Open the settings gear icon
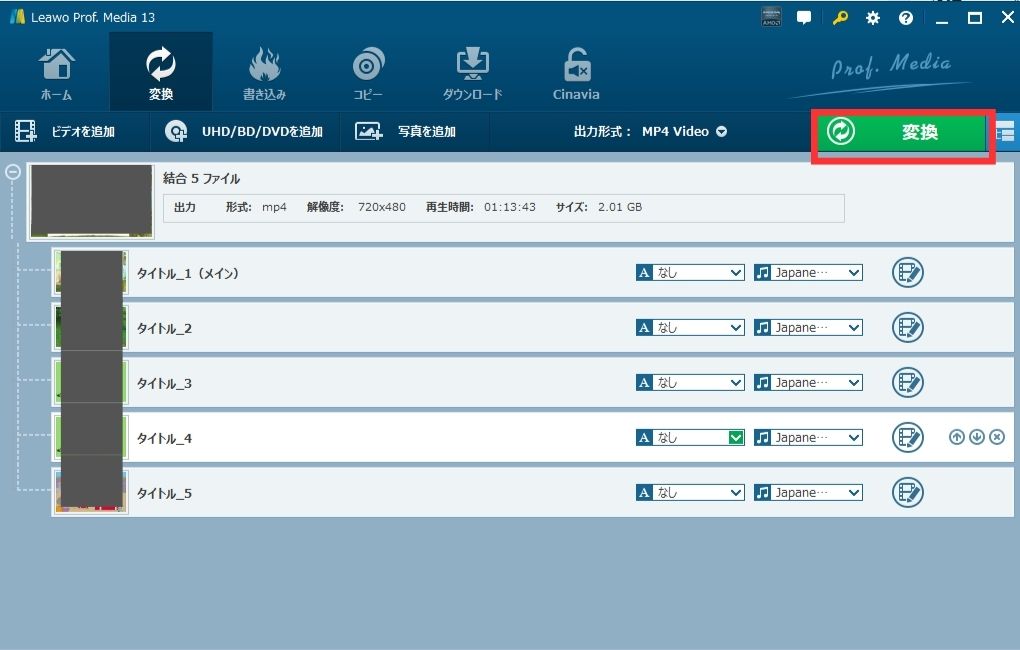The height and width of the screenshot is (650, 1020). click(x=873, y=18)
